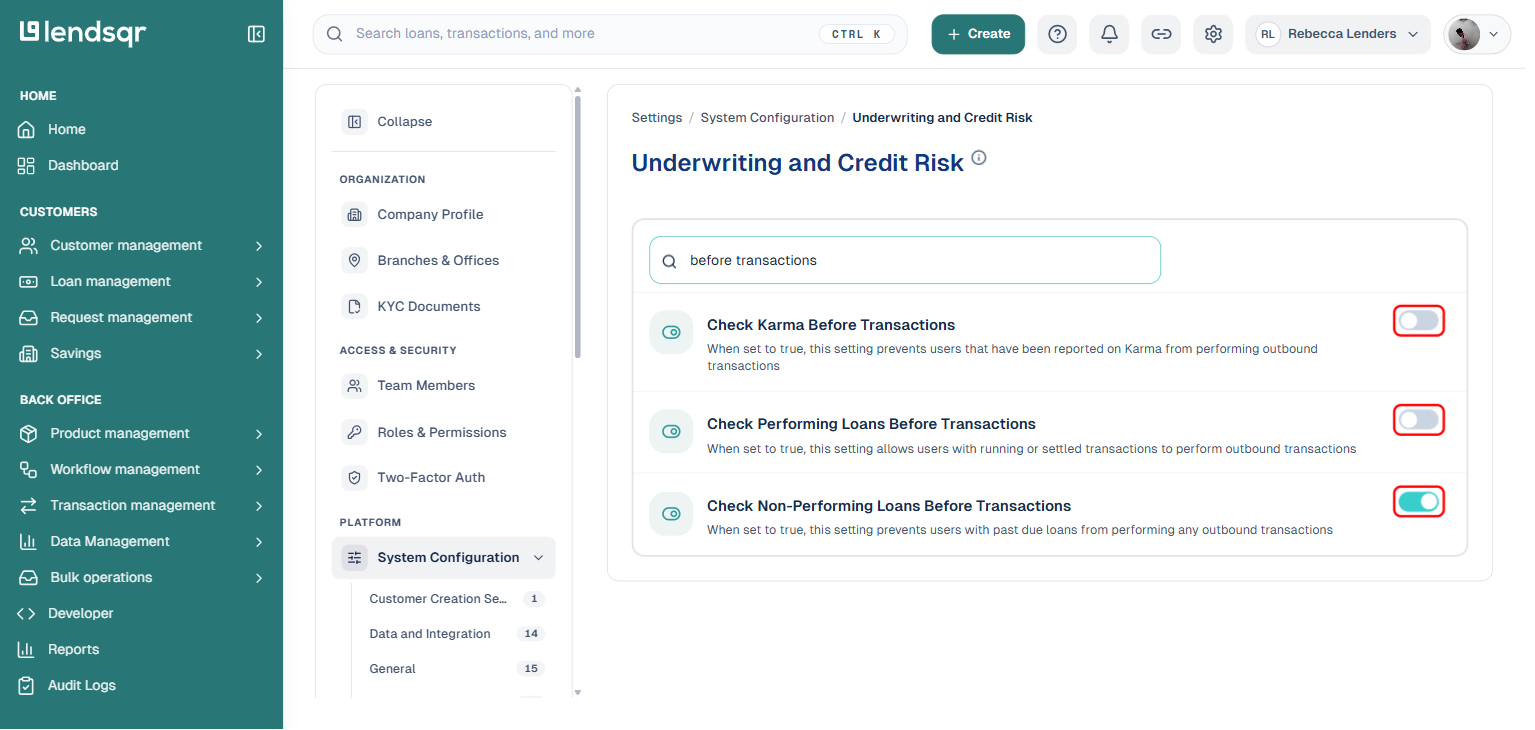This screenshot has width=1535, height=730.
Task: Click the global search loans and transactions field
Action: 610,34
